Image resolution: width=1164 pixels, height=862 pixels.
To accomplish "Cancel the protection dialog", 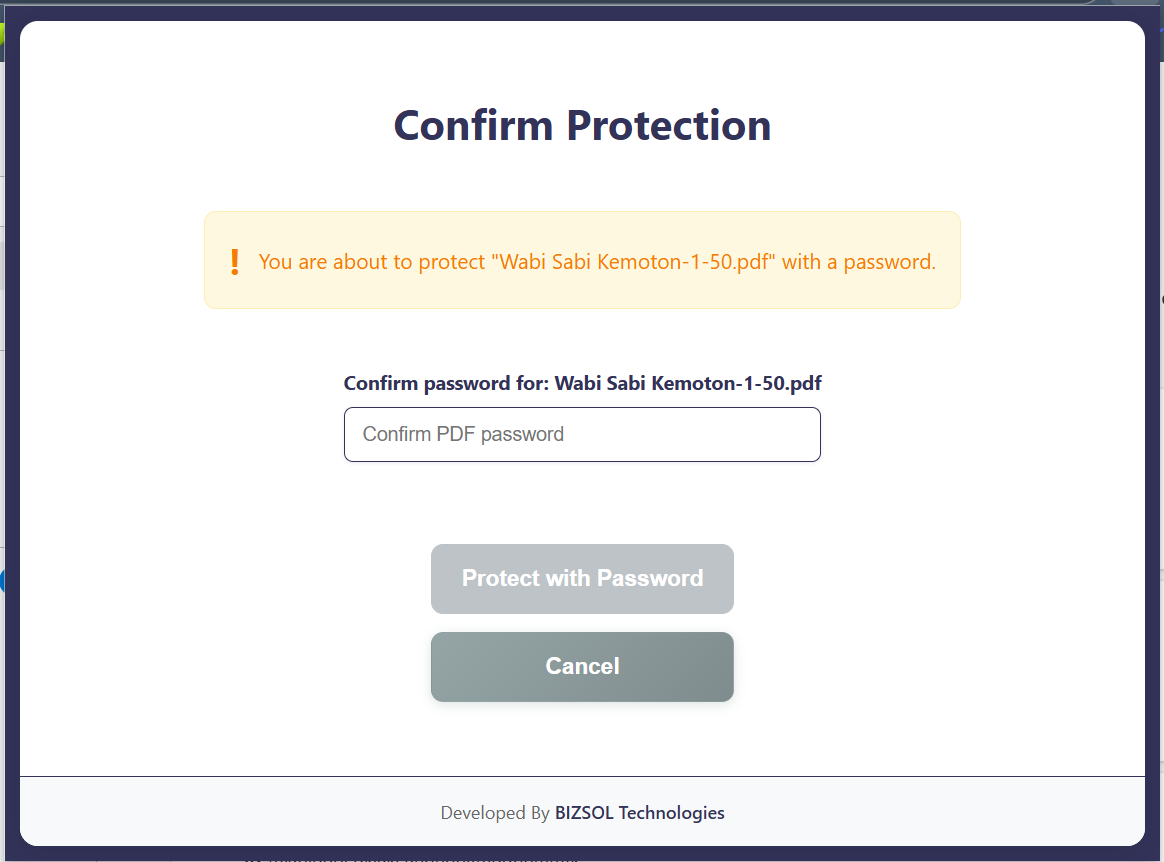I will click(x=582, y=667).
